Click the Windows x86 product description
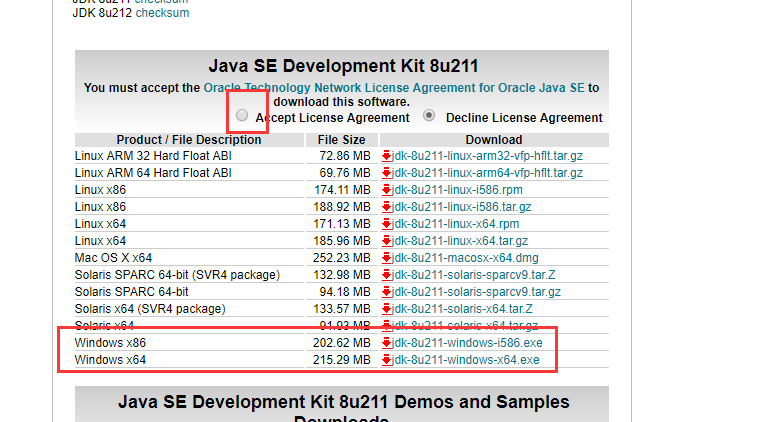772x422 pixels. [x=110, y=343]
